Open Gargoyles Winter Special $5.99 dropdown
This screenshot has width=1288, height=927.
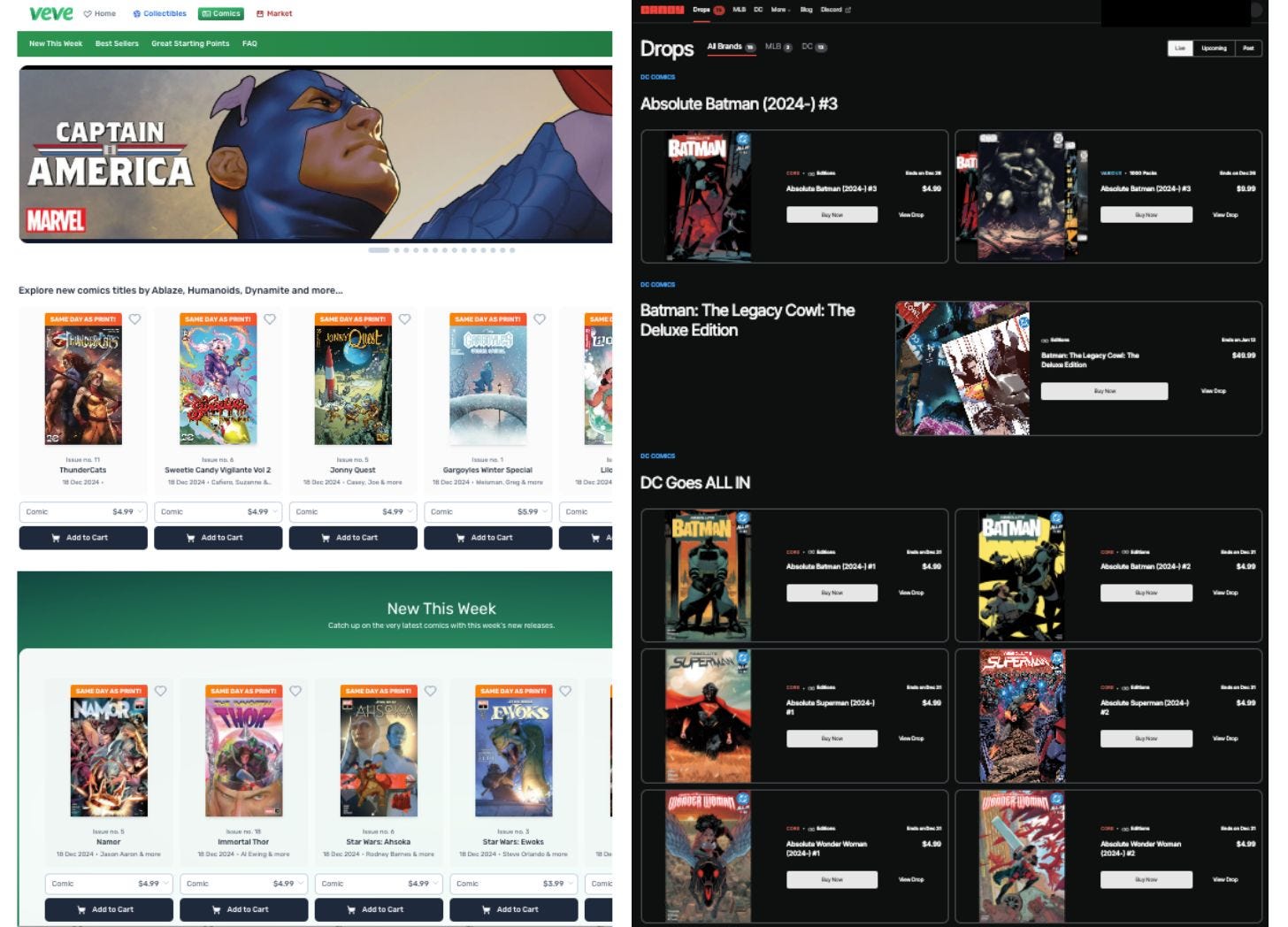click(x=488, y=512)
